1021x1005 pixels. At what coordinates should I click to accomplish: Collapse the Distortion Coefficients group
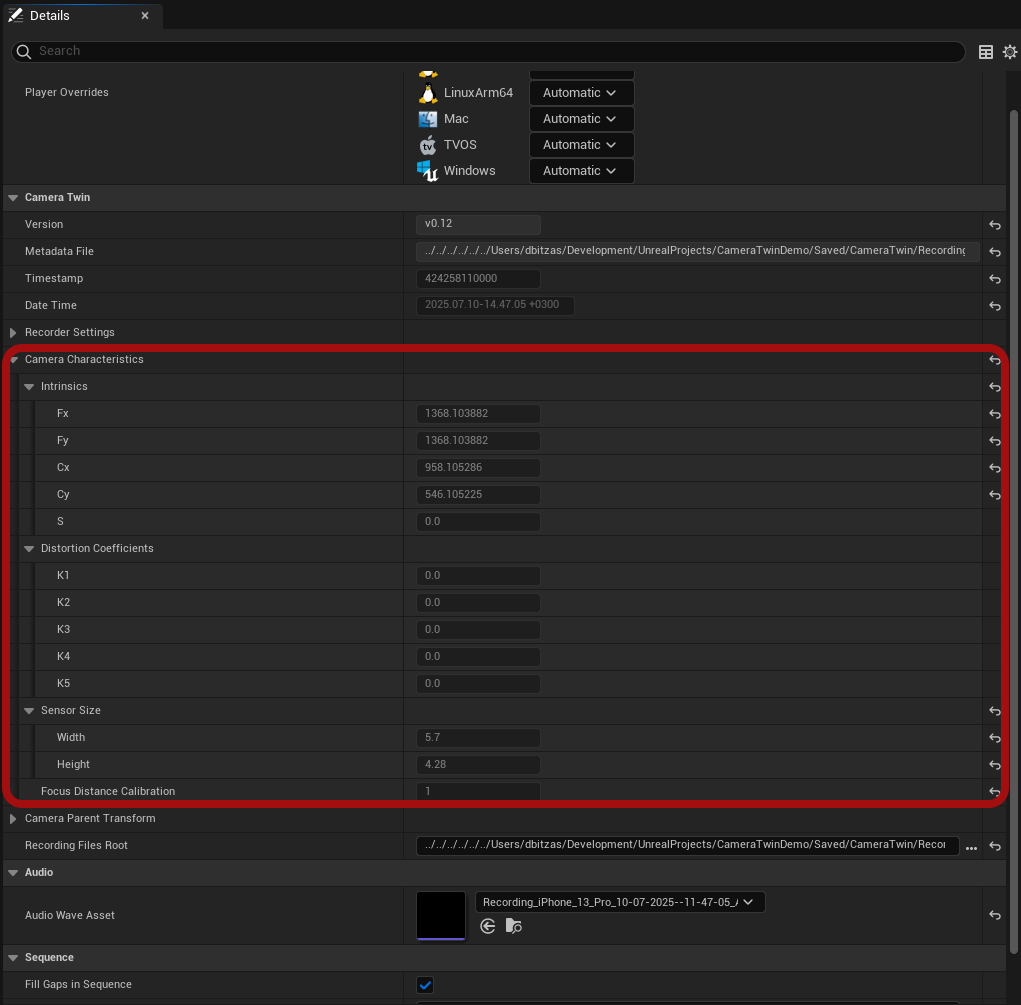coord(29,549)
